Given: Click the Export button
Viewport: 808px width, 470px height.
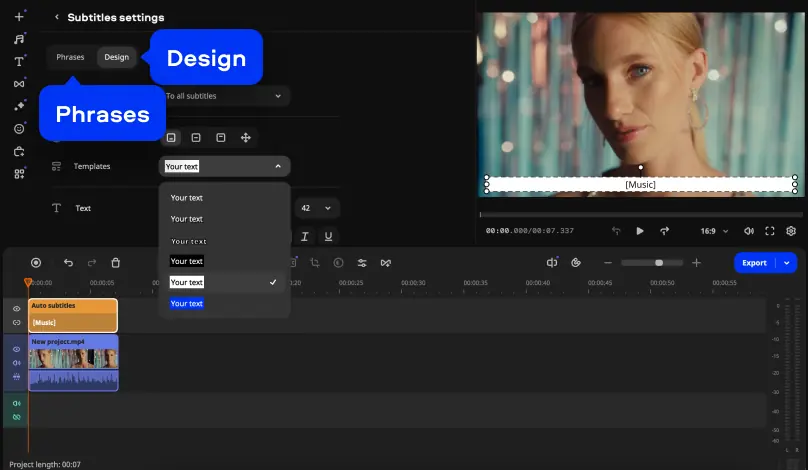Looking at the screenshot, I should click(x=755, y=263).
